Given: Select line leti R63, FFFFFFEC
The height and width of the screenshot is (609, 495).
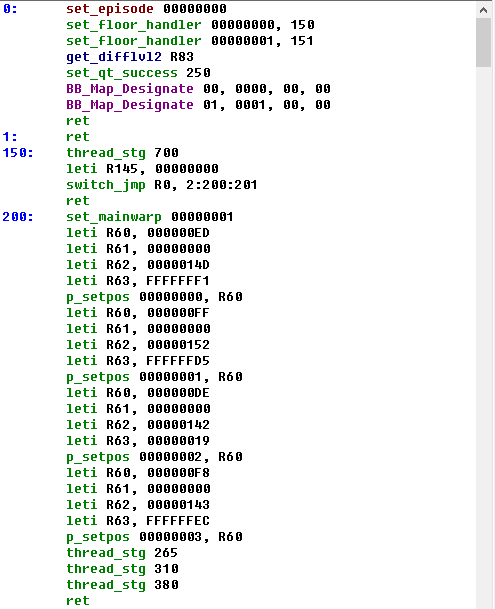Looking at the screenshot, I should pyautogui.click(x=138, y=521).
